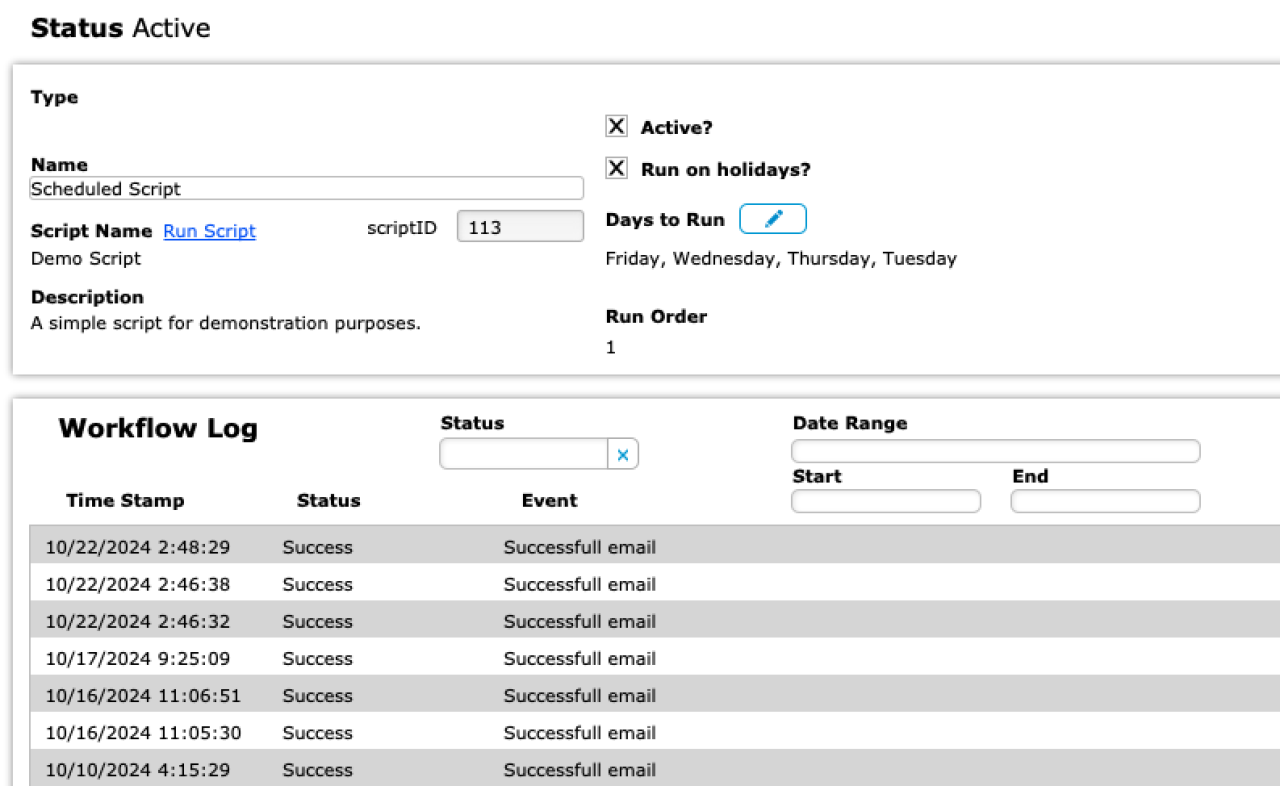Select the log row 10/17/2024 9:25:09

pos(655,658)
